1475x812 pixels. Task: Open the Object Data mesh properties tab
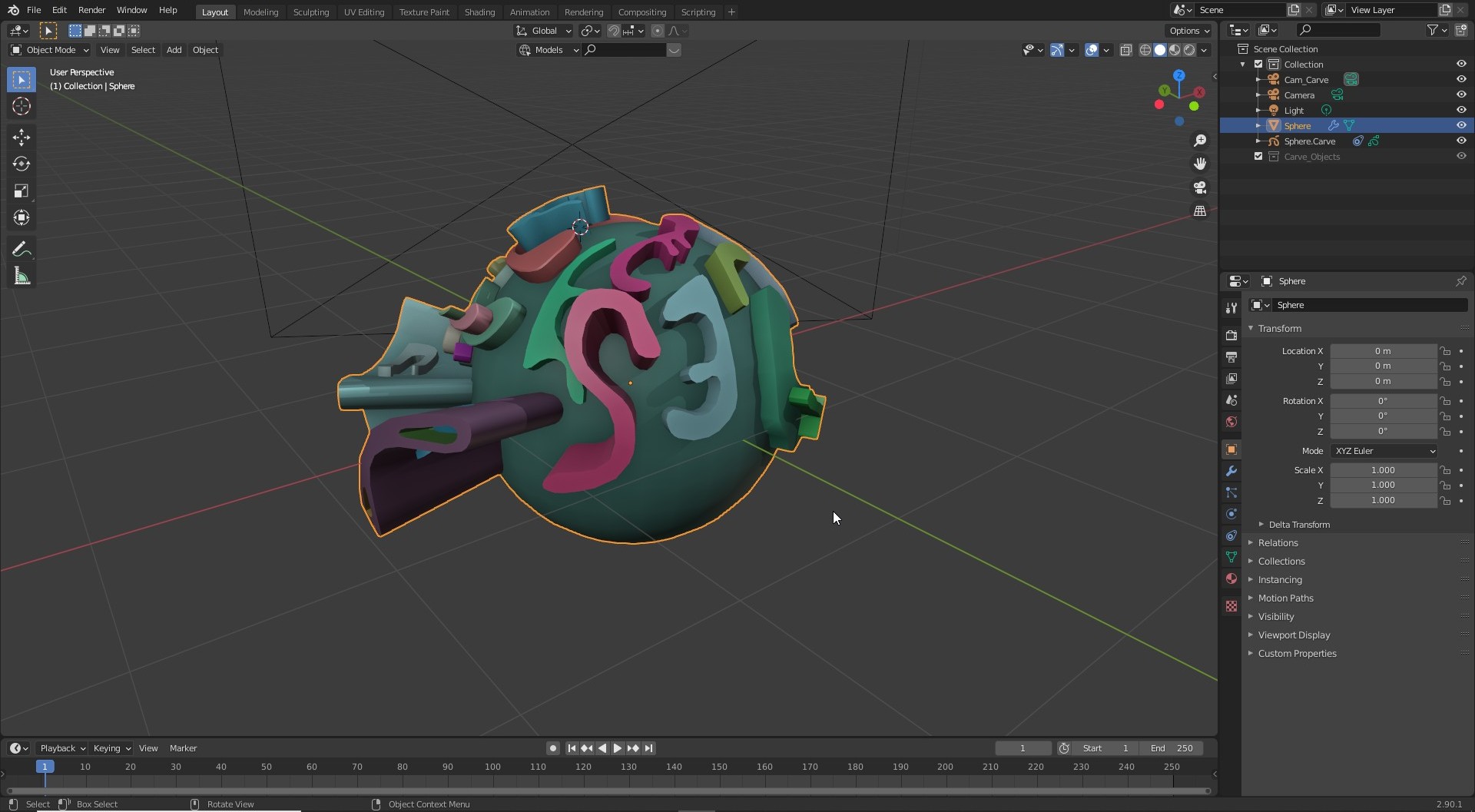click(1231, 557)
